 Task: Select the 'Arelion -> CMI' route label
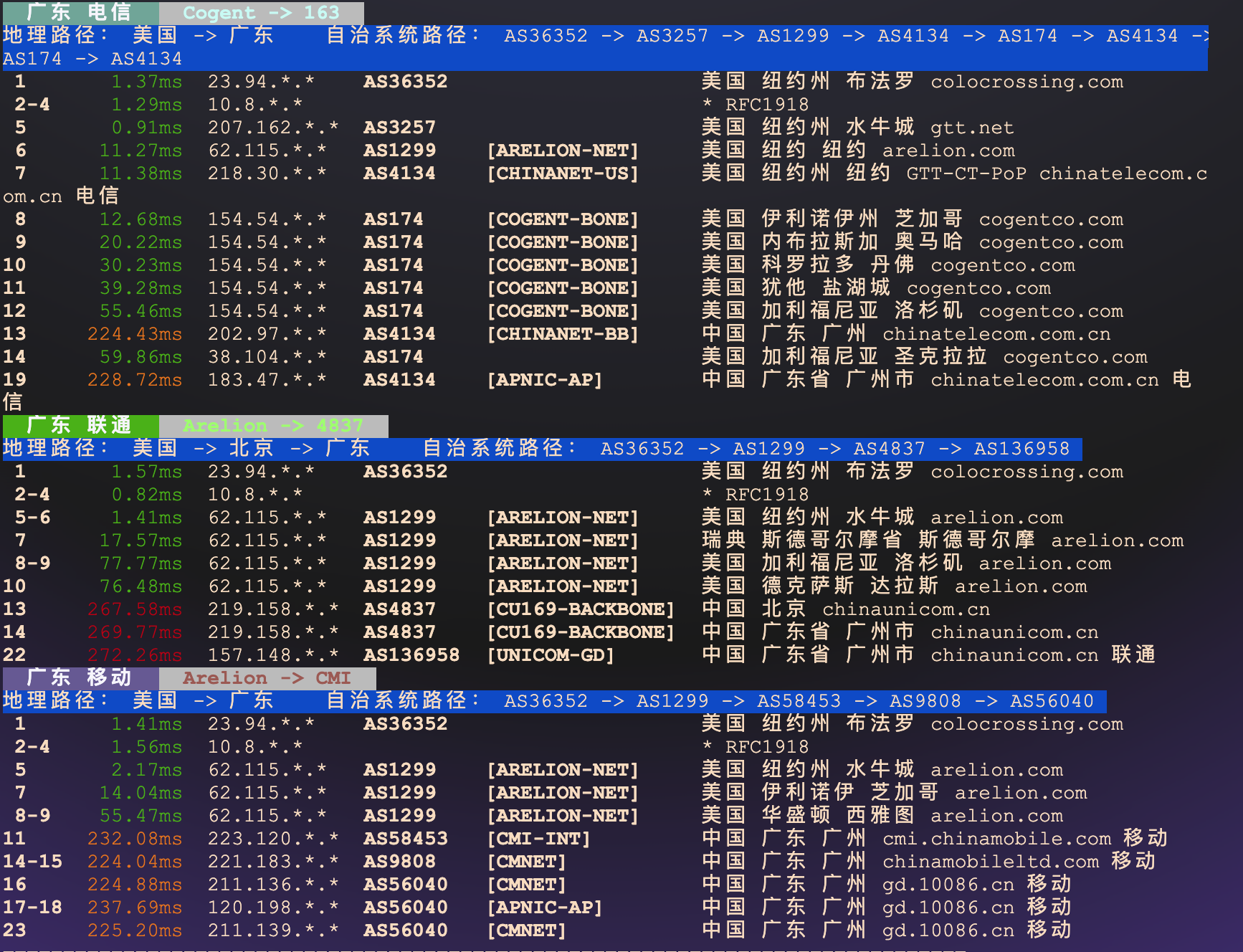tap(267, 677)
